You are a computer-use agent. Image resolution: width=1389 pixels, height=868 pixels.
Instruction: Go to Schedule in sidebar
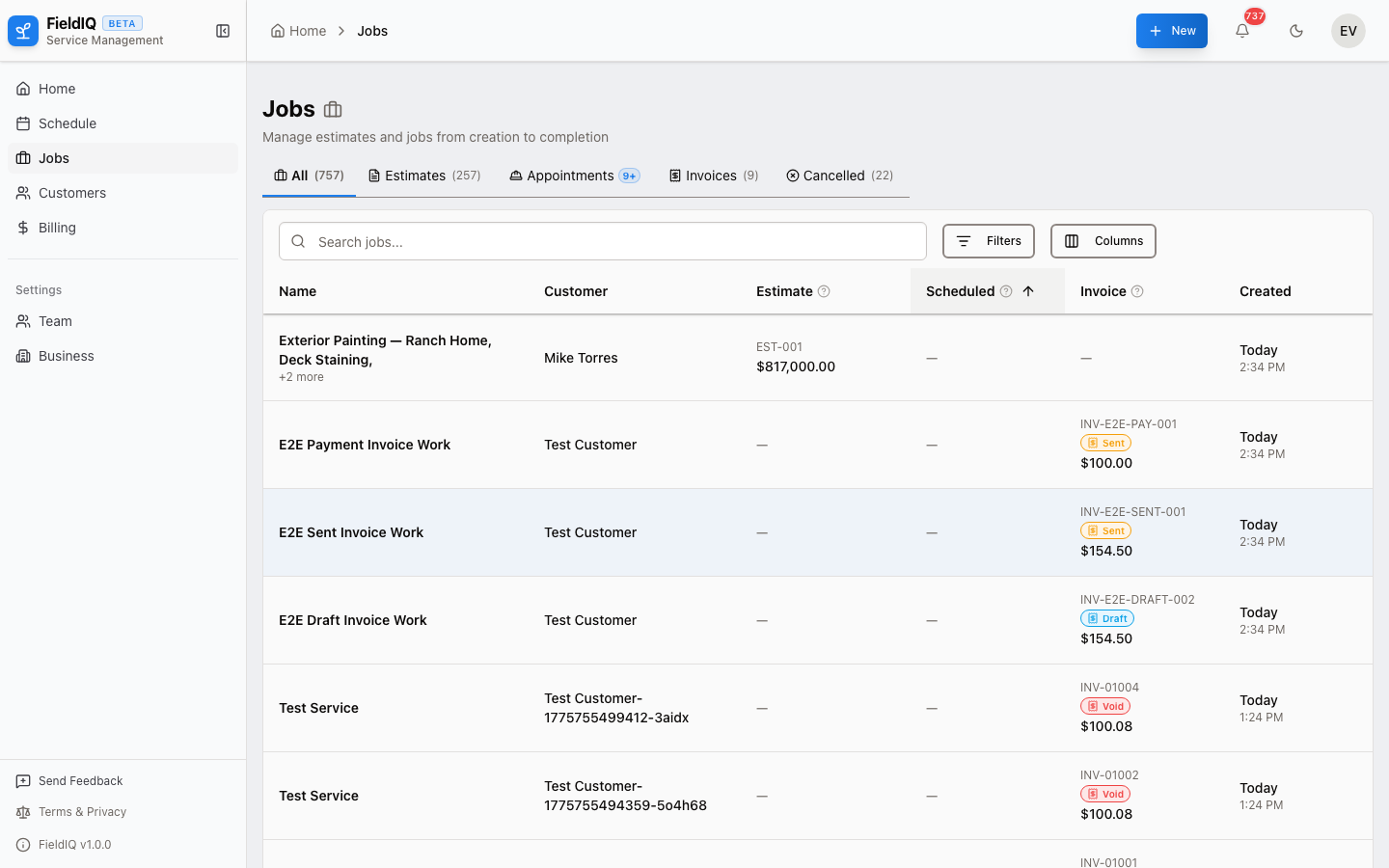(x=68, y=123)
